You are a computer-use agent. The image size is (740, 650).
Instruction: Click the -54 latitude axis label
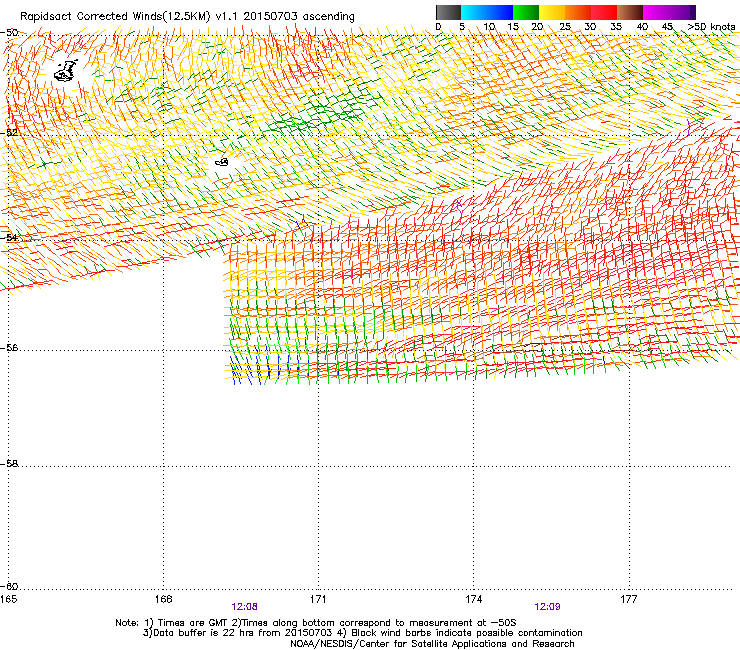[x=9, y=237]
